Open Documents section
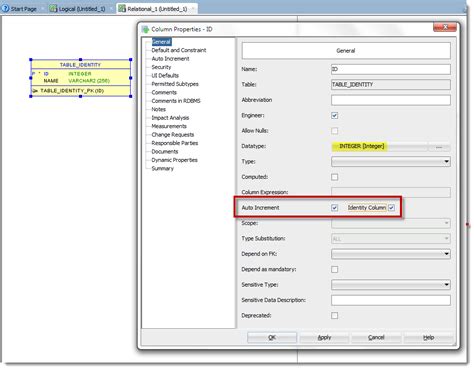This screenshot has height=370, width=474. pyautogui.click(x=165, y=151)
